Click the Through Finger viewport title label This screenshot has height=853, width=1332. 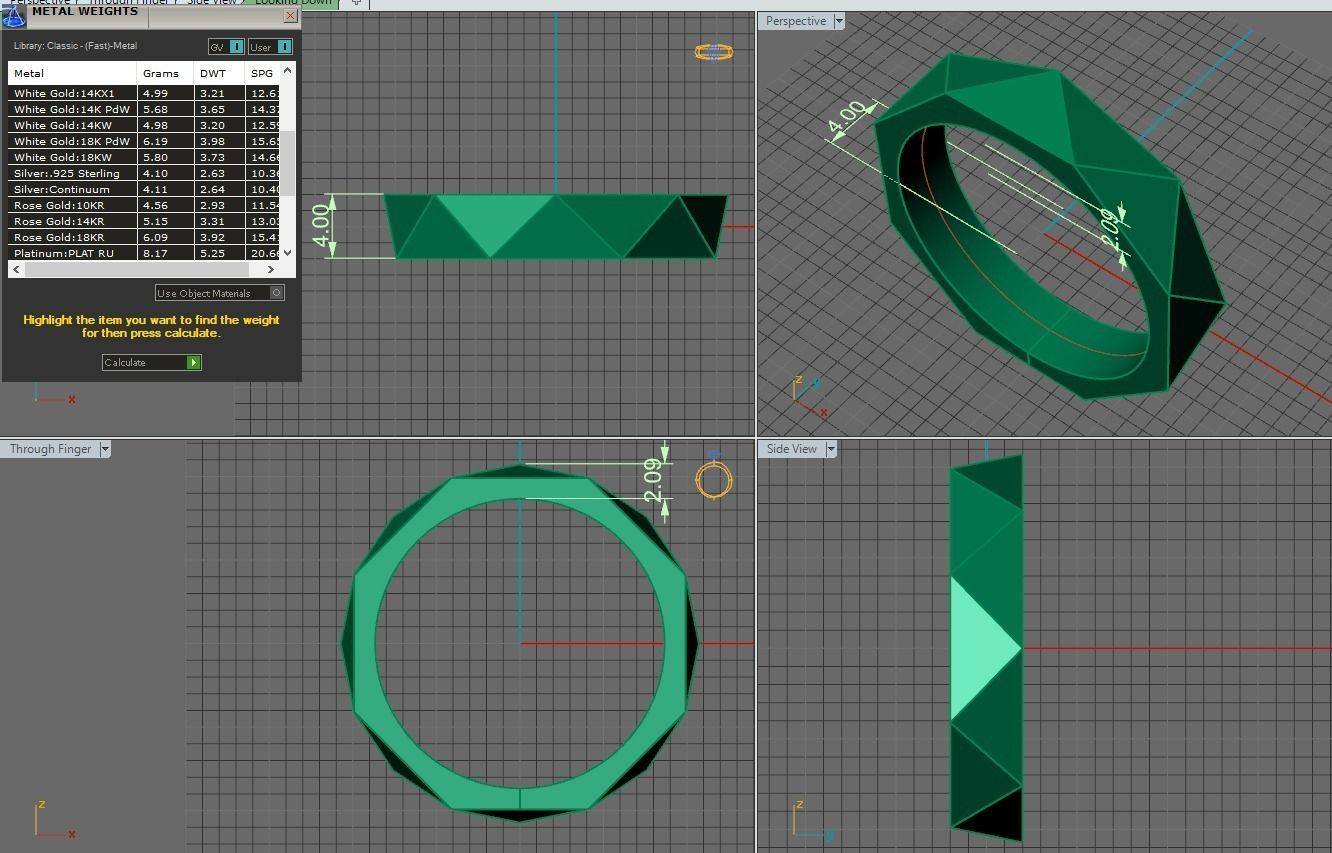click(x=50, y=449)
